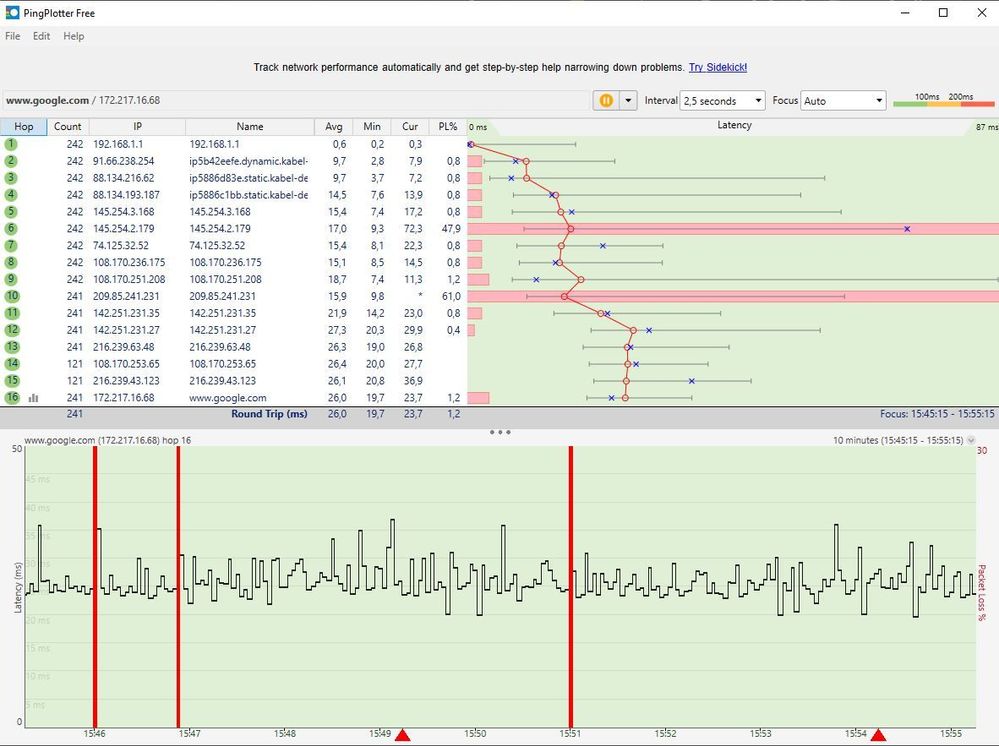Click the IP cell 145.254.3.168

pyautogui.click(x=124, y=212)
